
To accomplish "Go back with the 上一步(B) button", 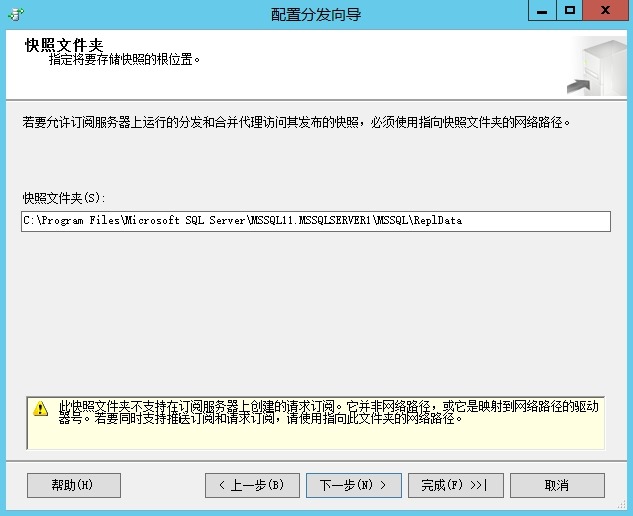I will coord(251,485).
